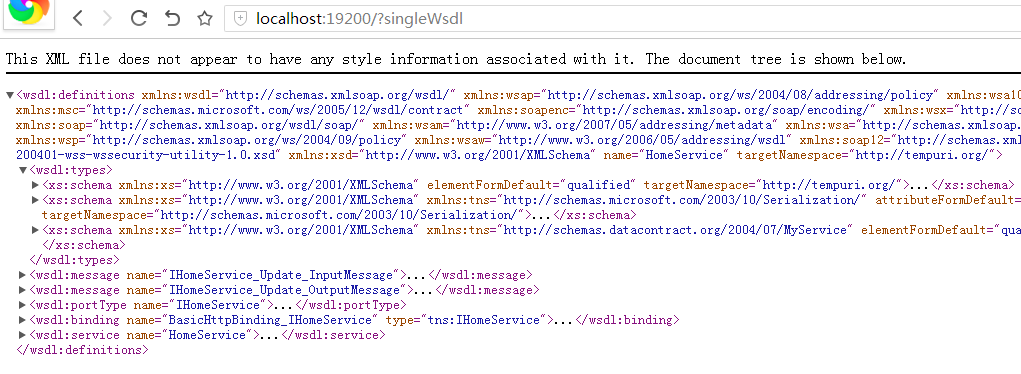Collapse the wsdl:types node
Image resolution: width=1021 pixels, height=374 pixels.
click(x=23, y=170)
